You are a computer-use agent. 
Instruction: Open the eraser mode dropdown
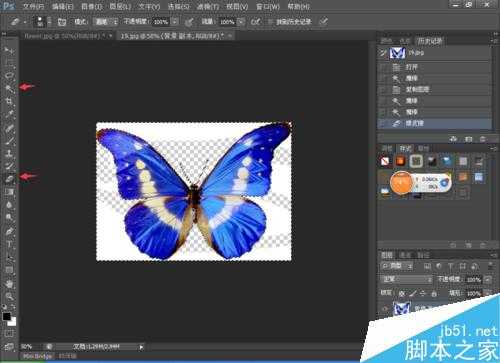click(105, 22)
